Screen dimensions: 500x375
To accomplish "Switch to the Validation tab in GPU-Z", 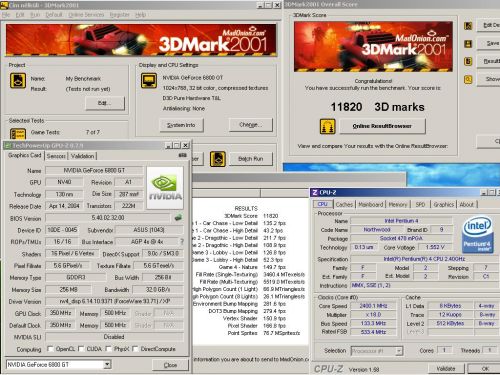I will pos(82,156).
